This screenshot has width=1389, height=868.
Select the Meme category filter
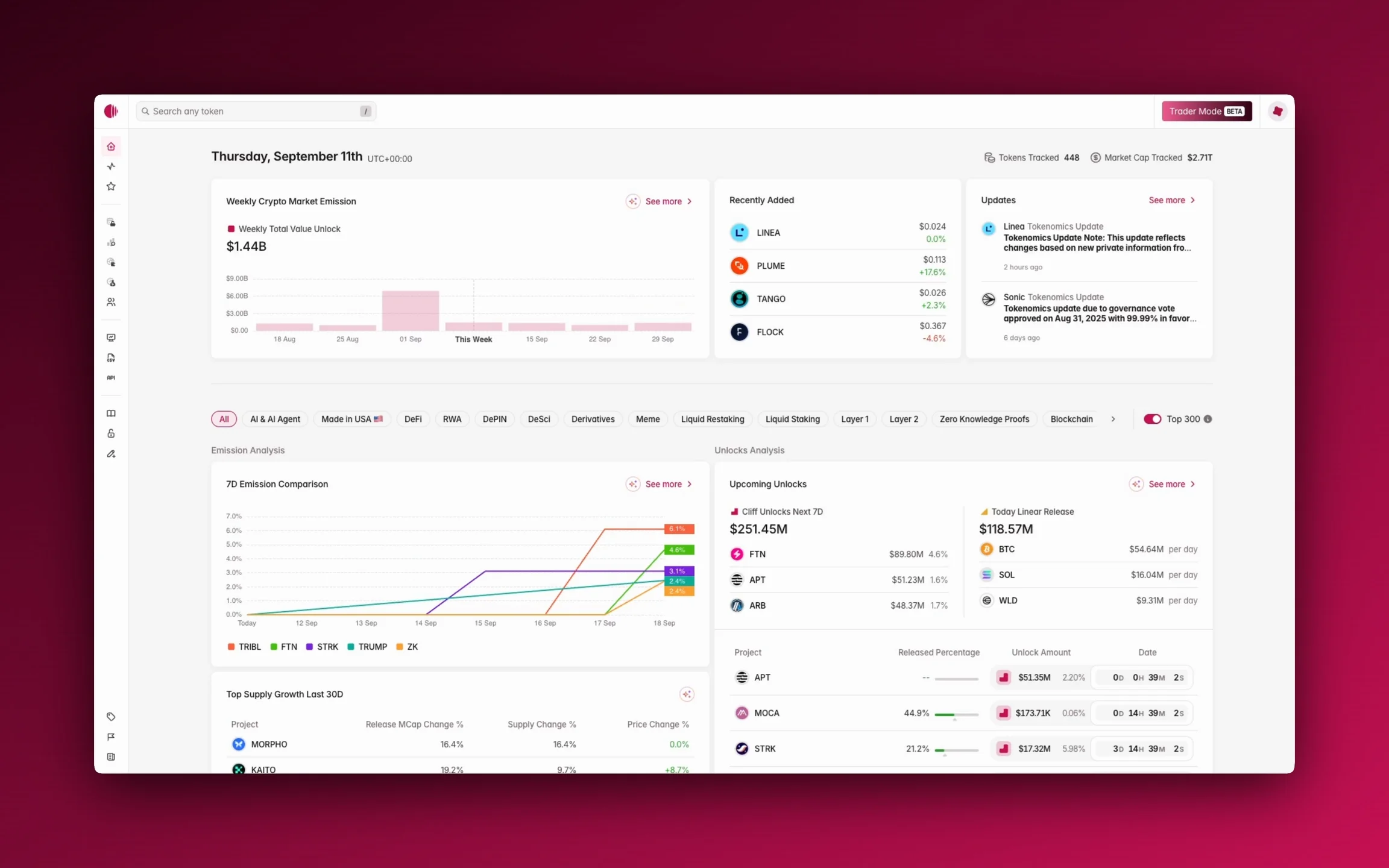point(647,419)
